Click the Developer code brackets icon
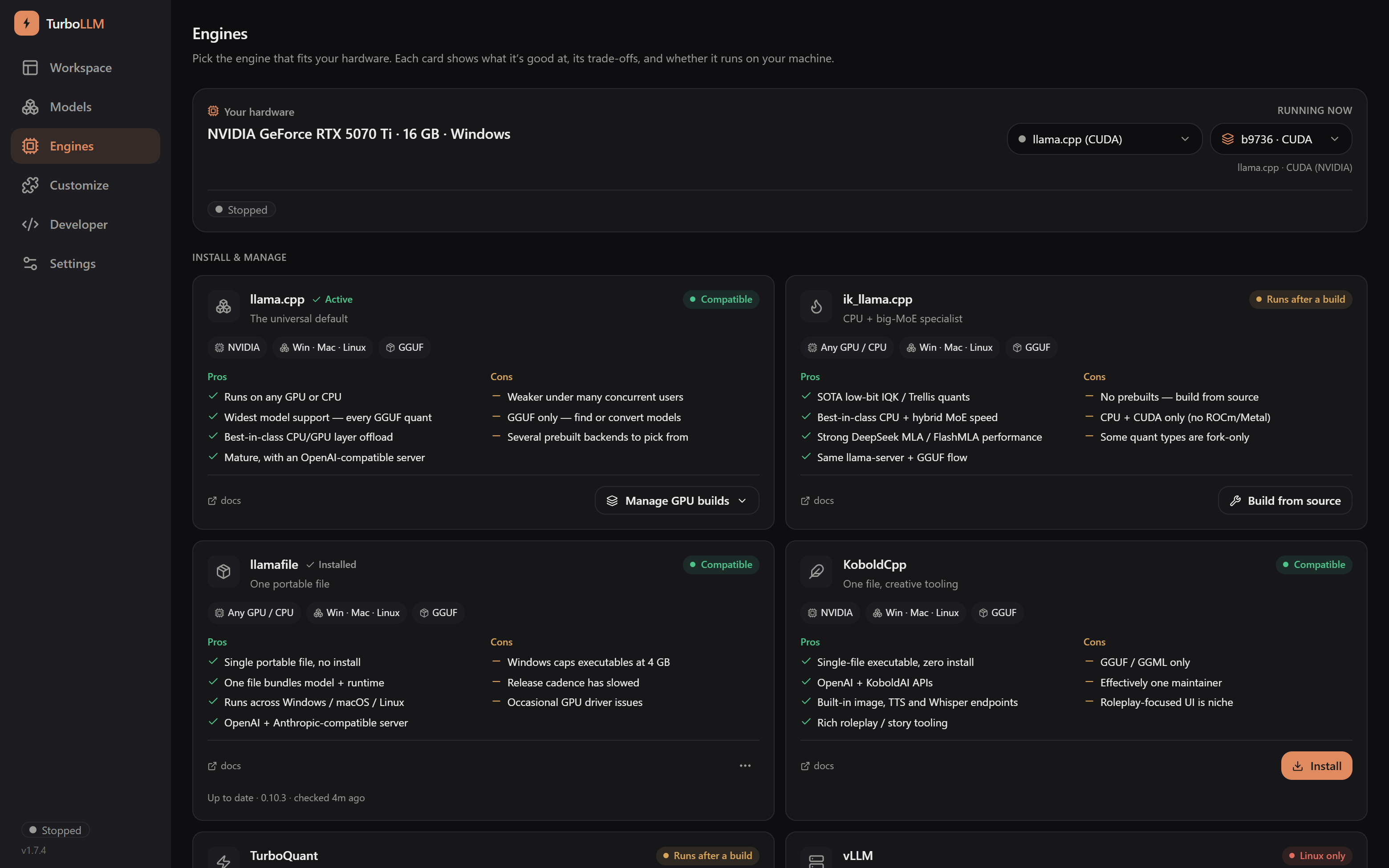1389x868 pixels. (30, 224)
